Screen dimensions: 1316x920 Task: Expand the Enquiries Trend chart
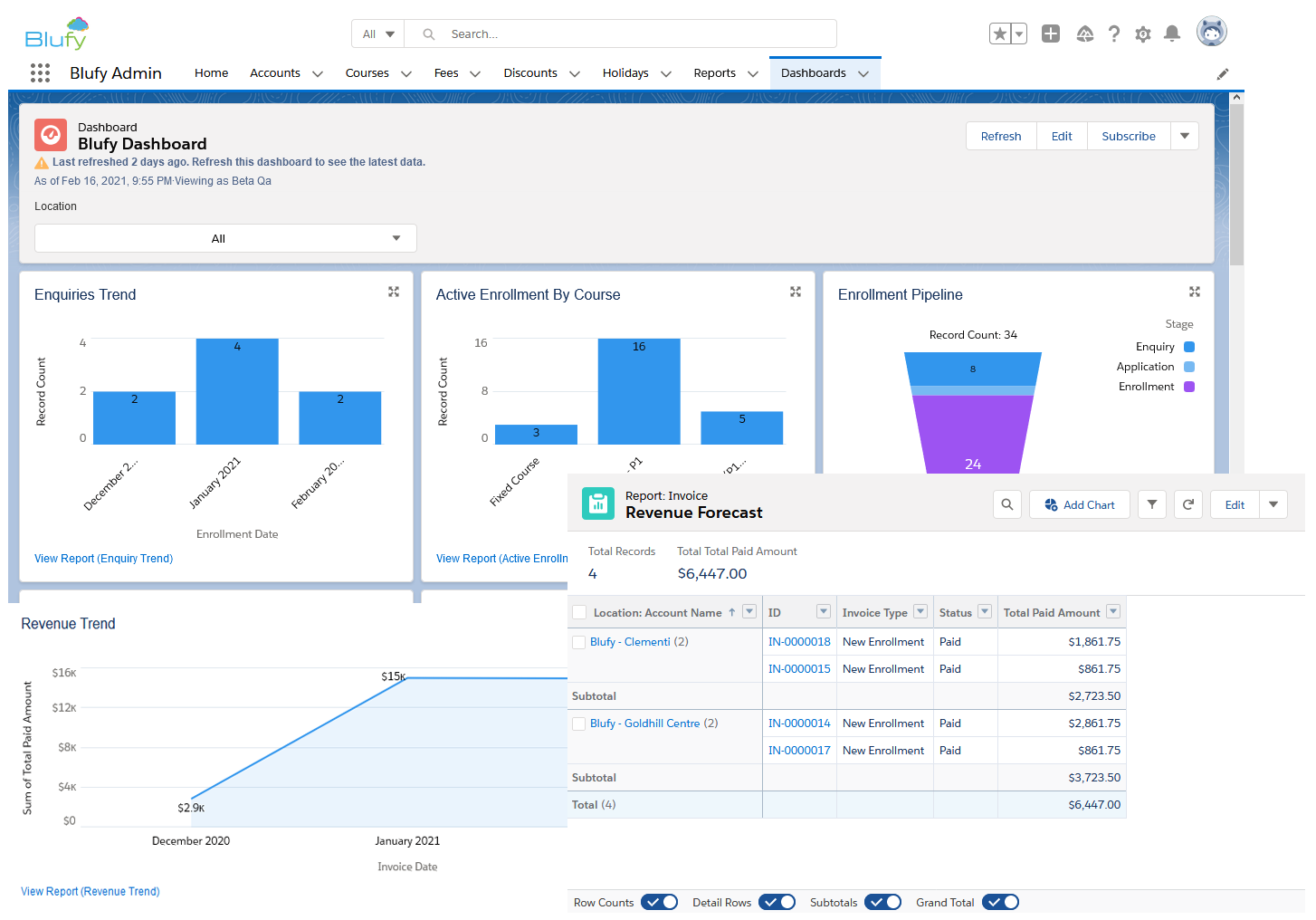394,292
